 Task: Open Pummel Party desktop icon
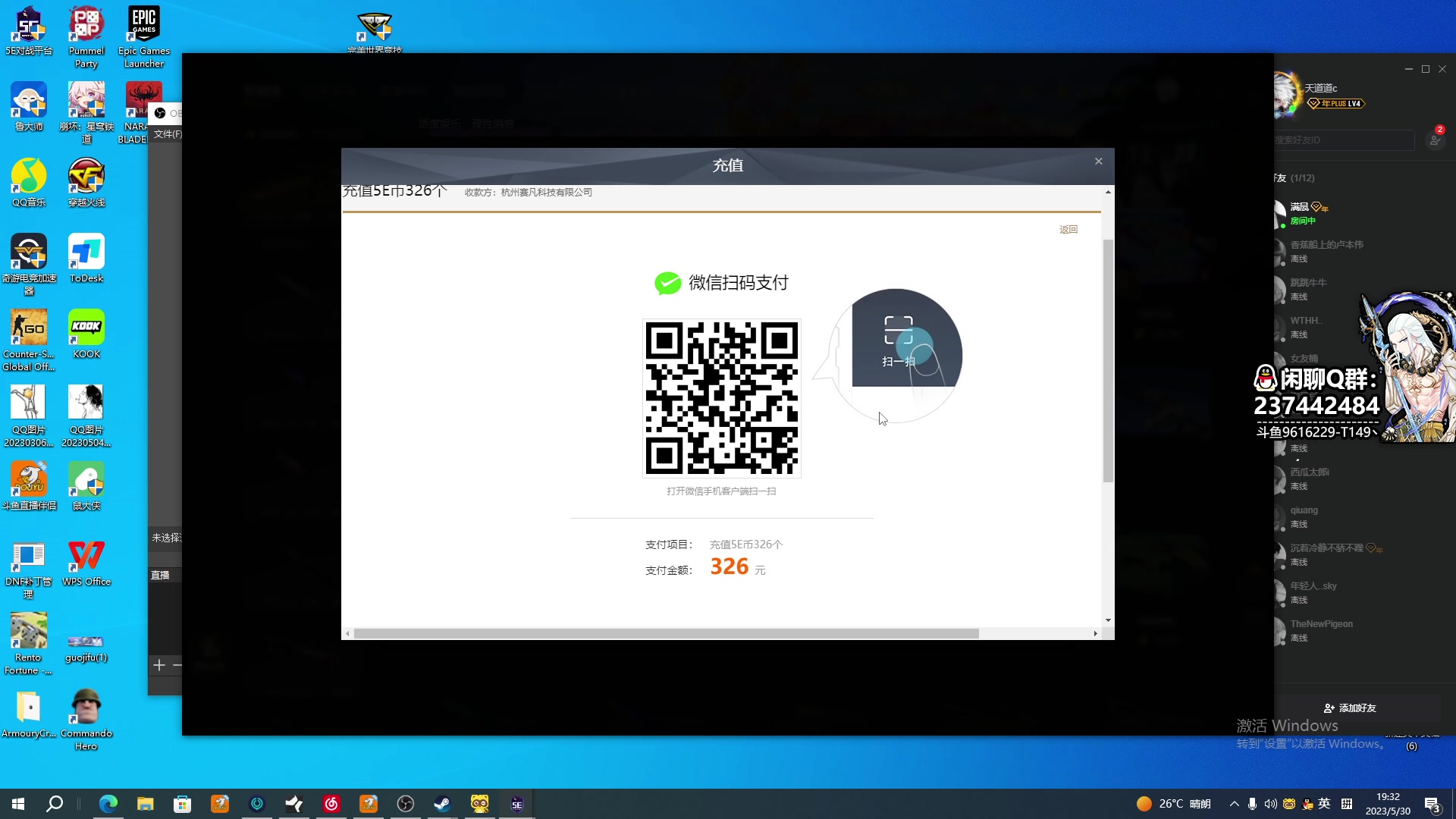click(x=86, y=37)
